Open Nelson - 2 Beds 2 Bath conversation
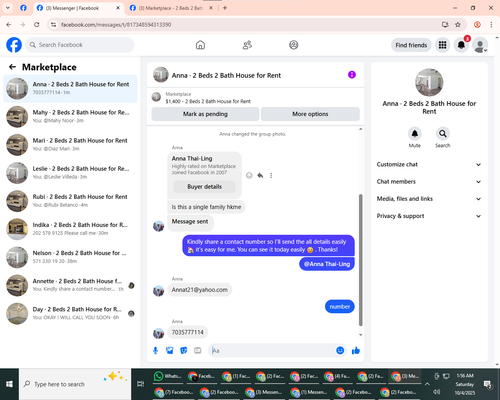Viewport: 500px width, 400px height. [70, 257]
